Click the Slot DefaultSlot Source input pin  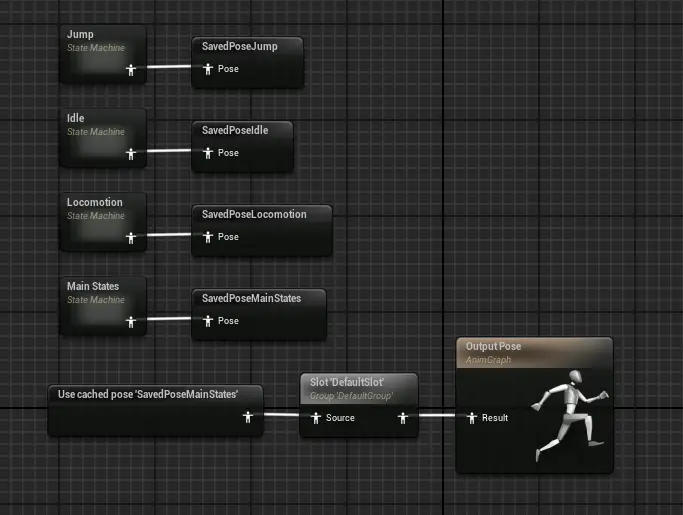(316, 417)
